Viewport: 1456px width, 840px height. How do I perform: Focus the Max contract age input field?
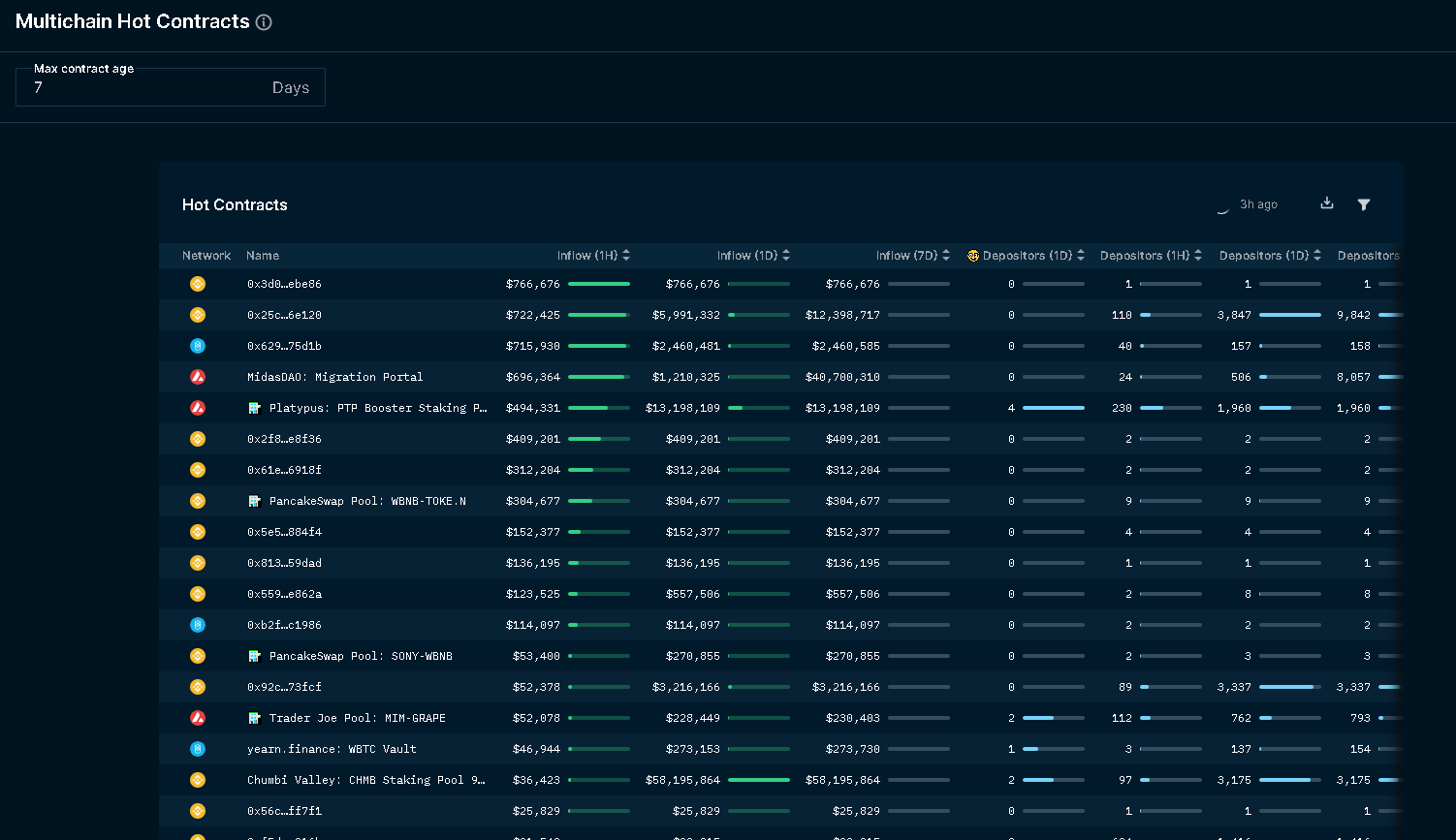point(171,87)
